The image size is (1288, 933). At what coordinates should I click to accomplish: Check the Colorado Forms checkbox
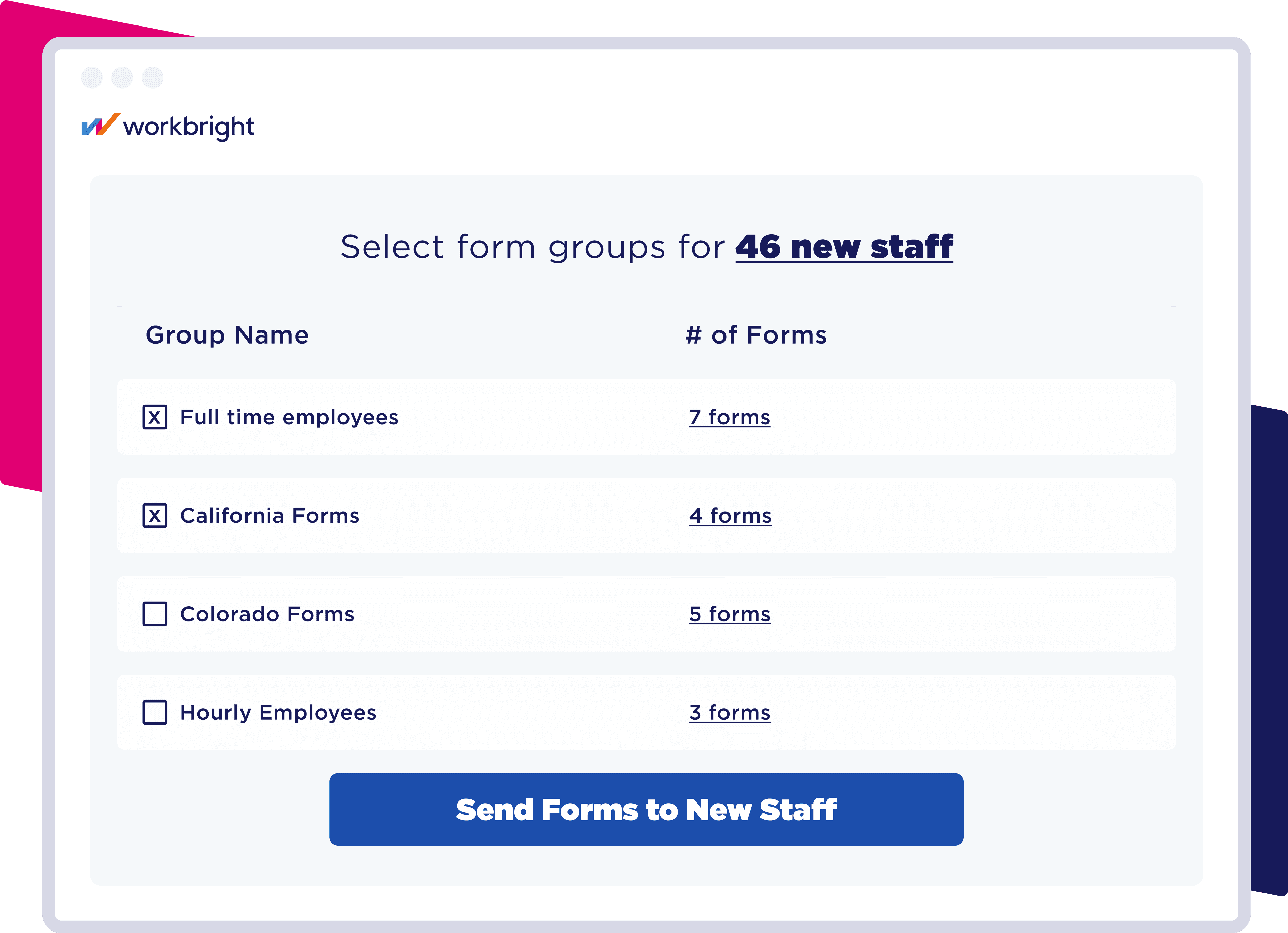pyautogui.click(x=155, y=613)
